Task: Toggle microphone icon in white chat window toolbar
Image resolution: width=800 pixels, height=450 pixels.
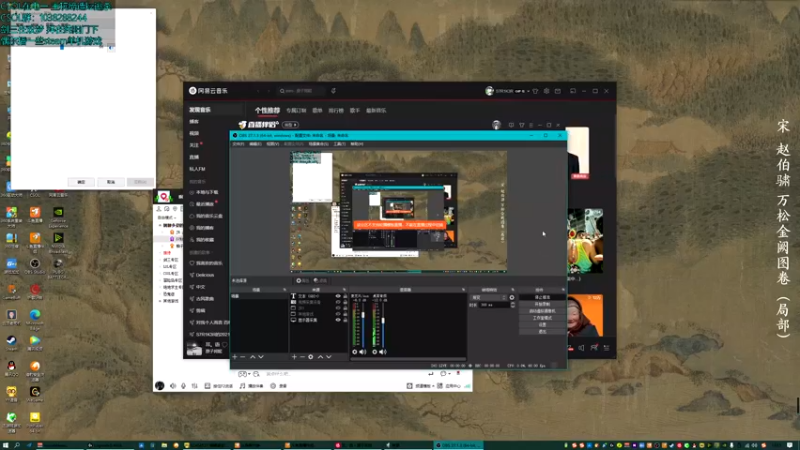Action: (184, 386)
